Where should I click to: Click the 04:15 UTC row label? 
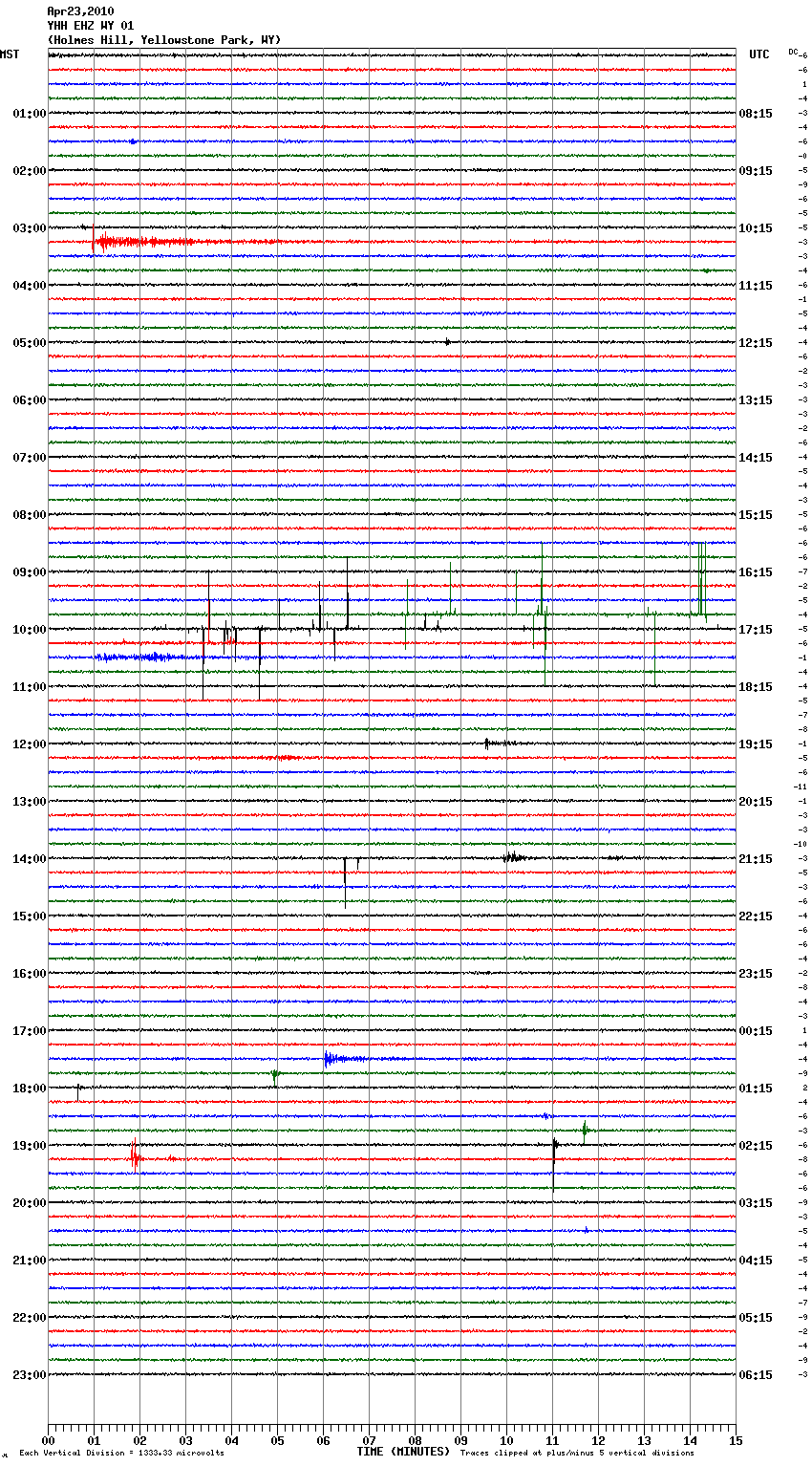(x=756, y=1261)
